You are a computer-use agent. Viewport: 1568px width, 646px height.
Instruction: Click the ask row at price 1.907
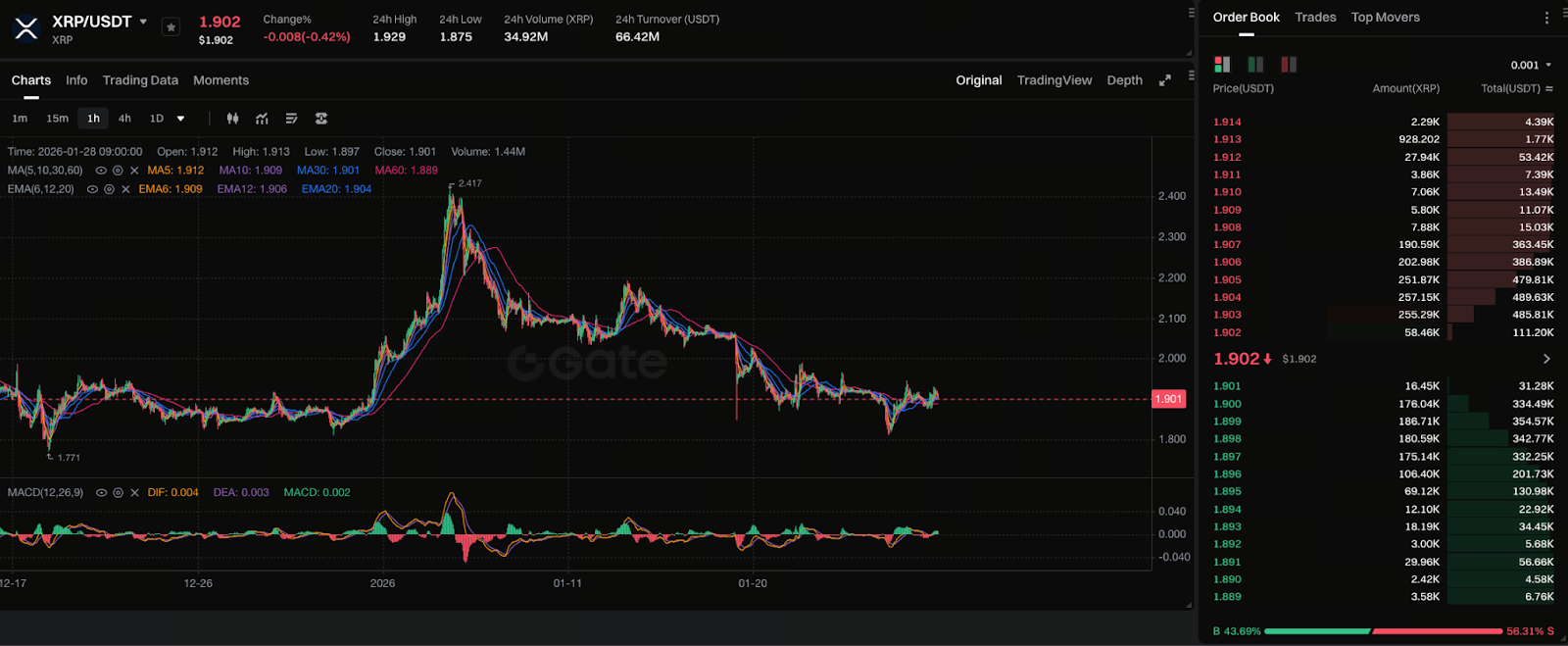(1383, 245)
